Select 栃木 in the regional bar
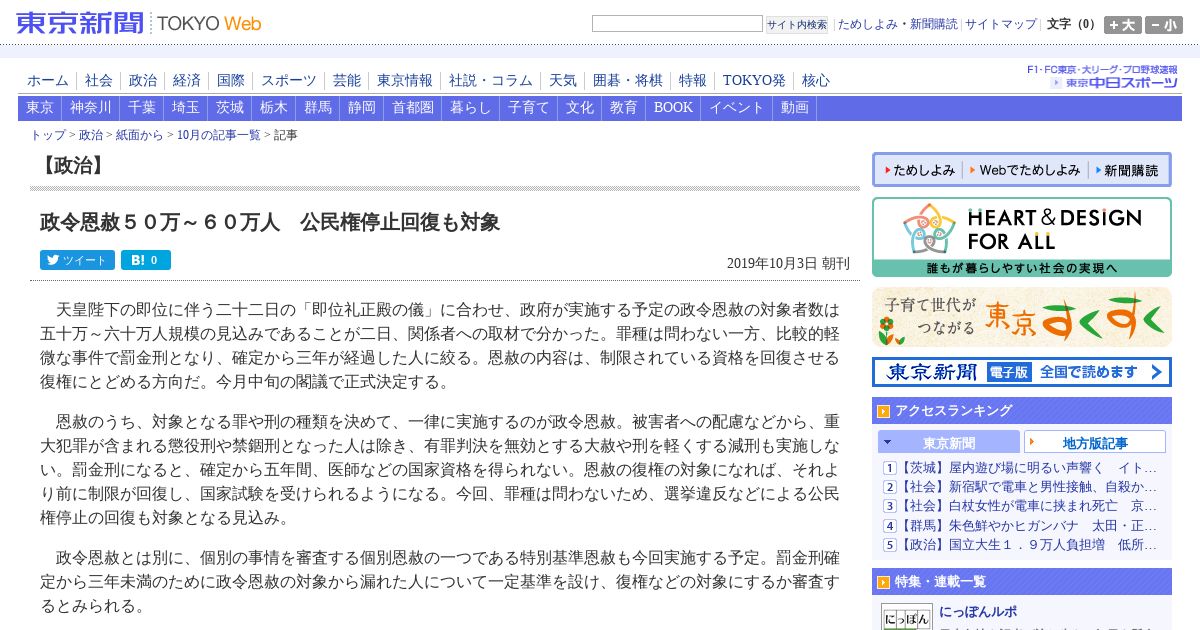This screenshot has width=1200, height=630. pyautogui.click(x=274, y=108)
